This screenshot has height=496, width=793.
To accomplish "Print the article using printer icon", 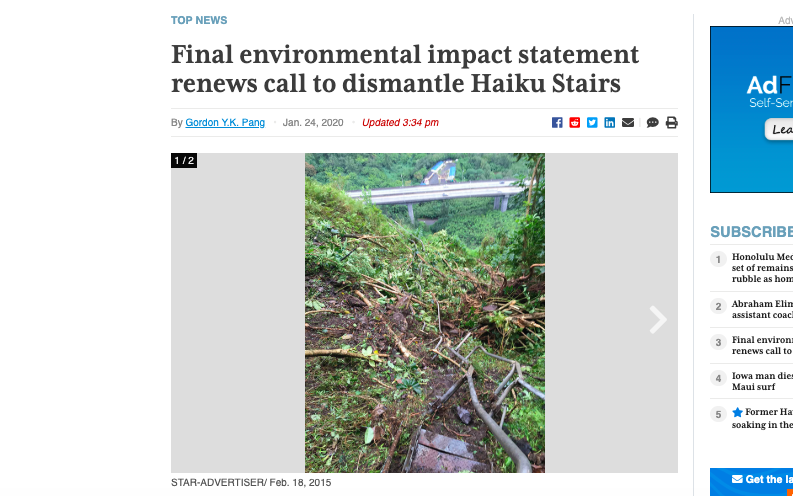I will point(671,122).
